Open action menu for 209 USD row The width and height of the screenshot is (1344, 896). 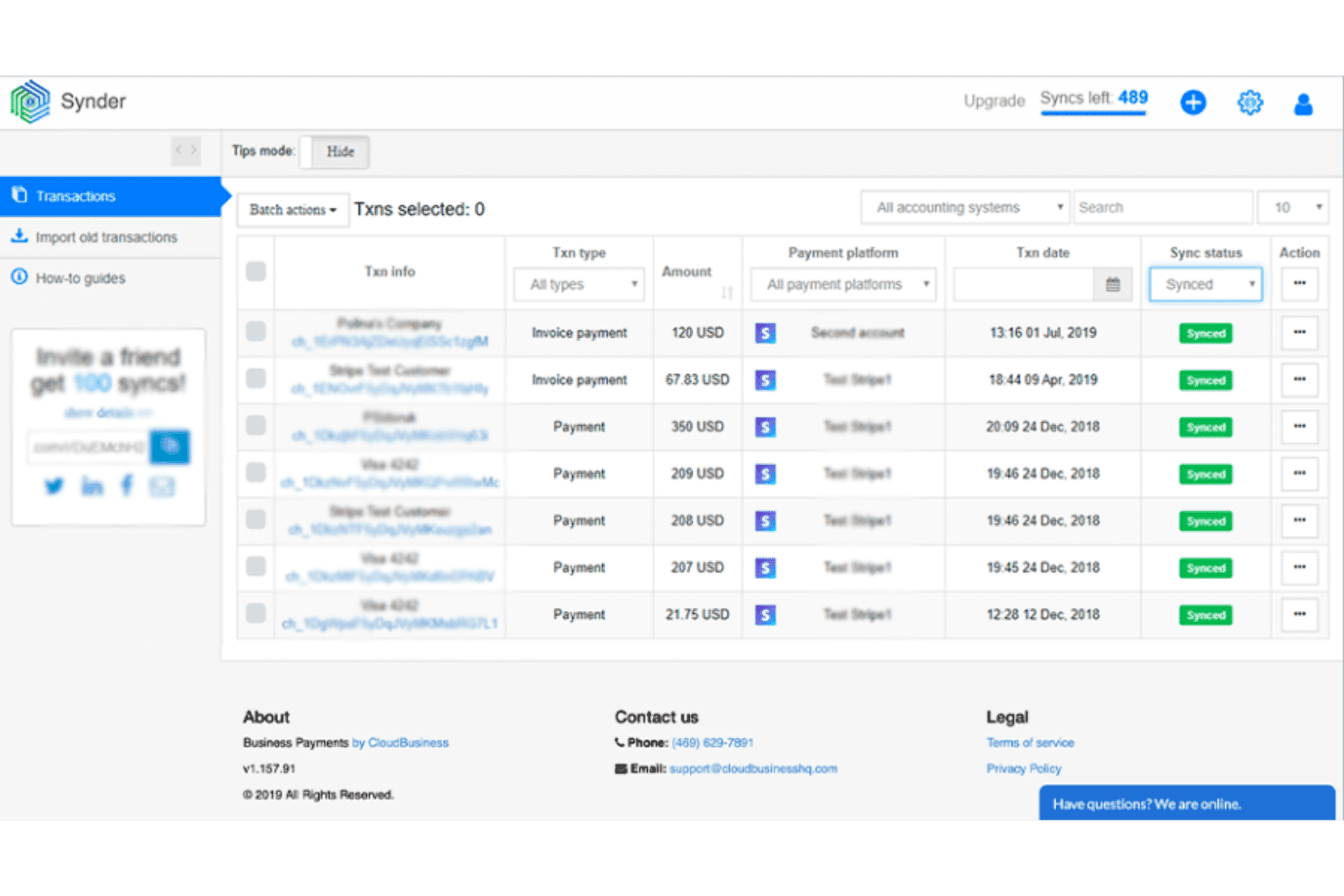coord(1300,474)
